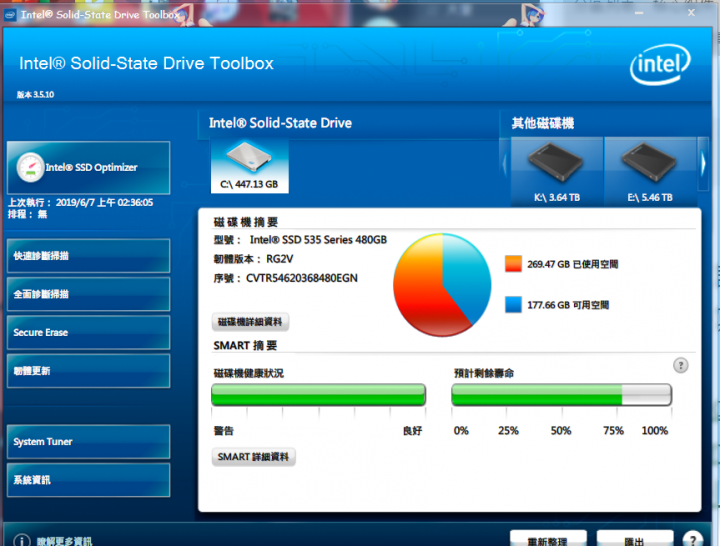Click the blue free space swatch
This screenshot has height=546, width=720.
[513, 304]
